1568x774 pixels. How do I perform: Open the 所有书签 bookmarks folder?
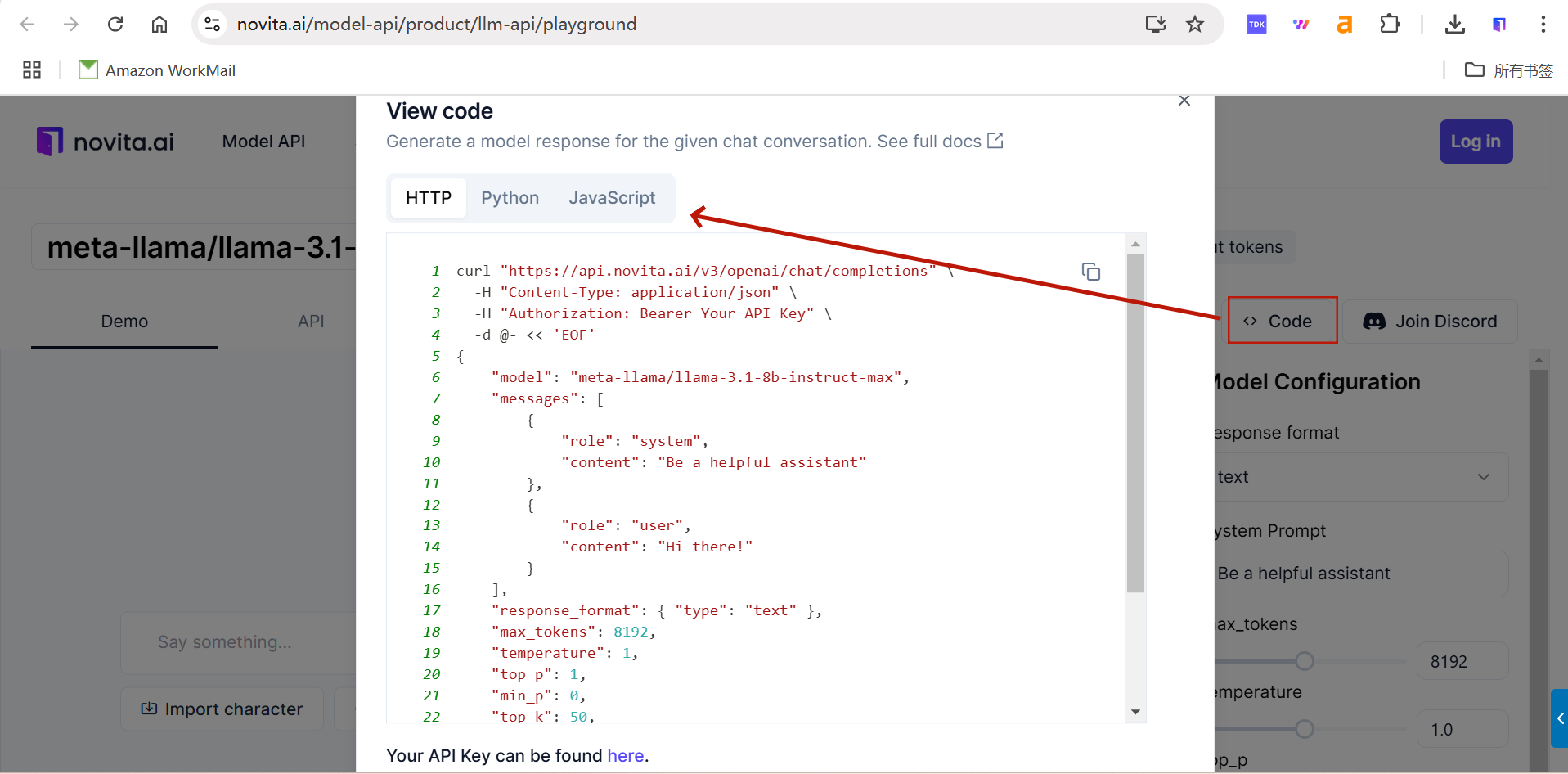click(1509, 70)
